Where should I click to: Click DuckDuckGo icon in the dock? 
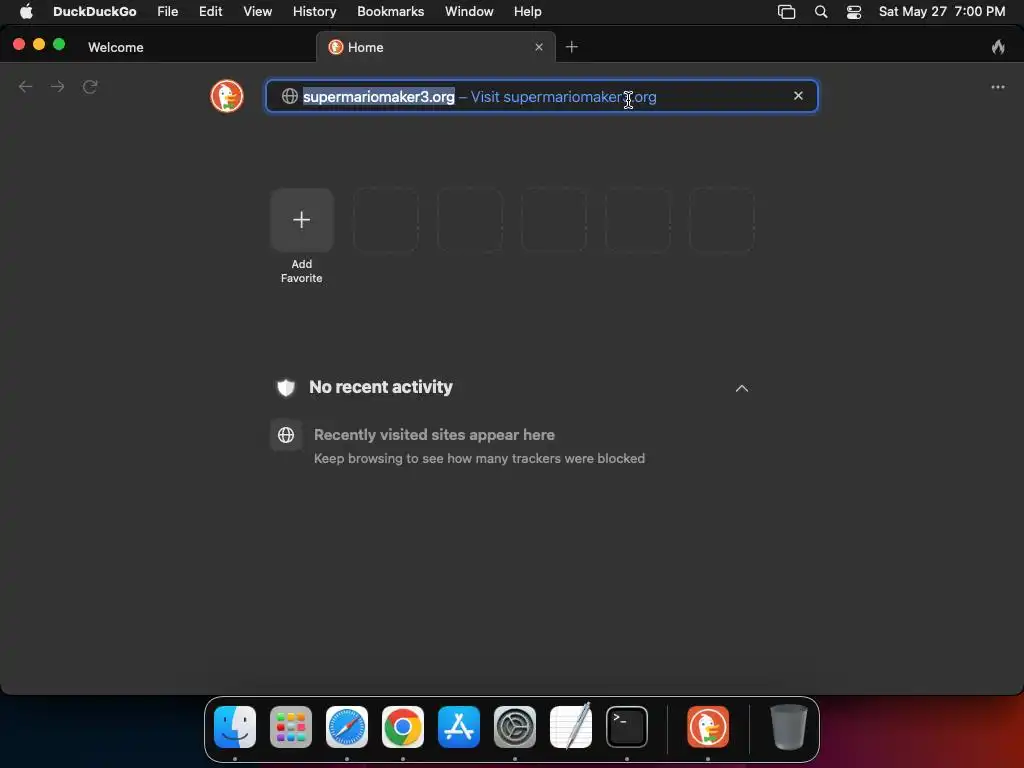(x=708, y=727)
